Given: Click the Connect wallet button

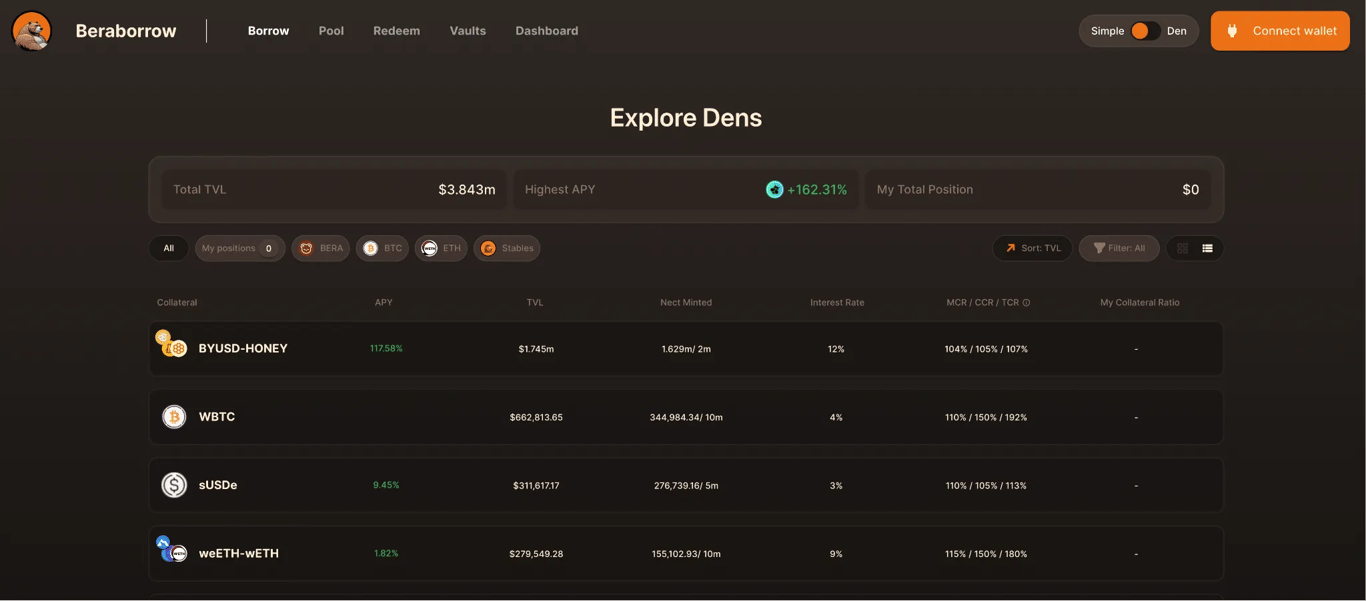Looking at the screenshot, I should point(1280,31).
